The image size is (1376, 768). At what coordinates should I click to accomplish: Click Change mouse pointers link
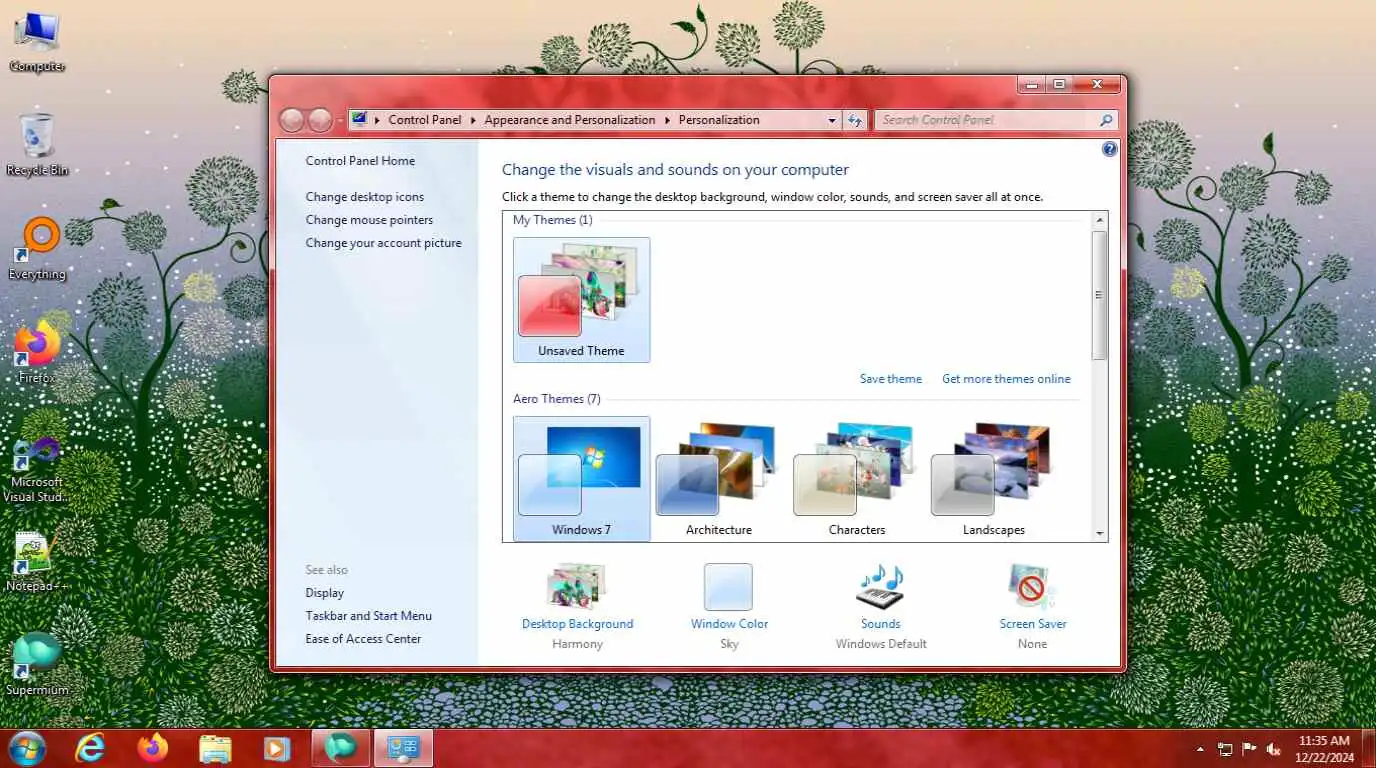pyautogui.click(x=369, y=220)
